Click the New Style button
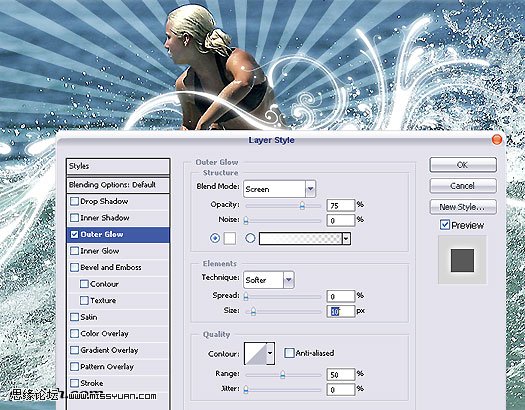 [x=463, y=207]
